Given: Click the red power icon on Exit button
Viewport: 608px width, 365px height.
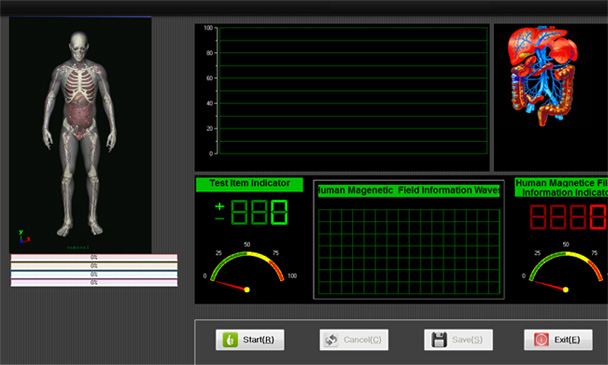Looking at the screenshot, I should point(541,340).
